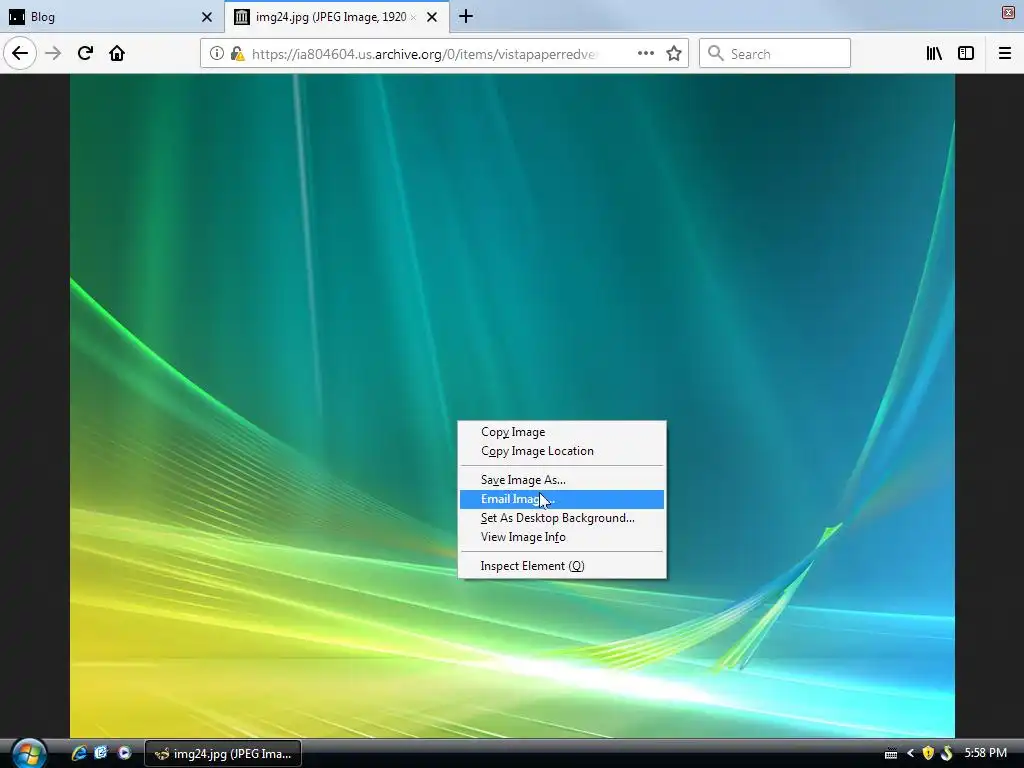Viewport: 1024px width, 768px height.
Task: Close the Blog tab
Action: [x=207, y=17]
